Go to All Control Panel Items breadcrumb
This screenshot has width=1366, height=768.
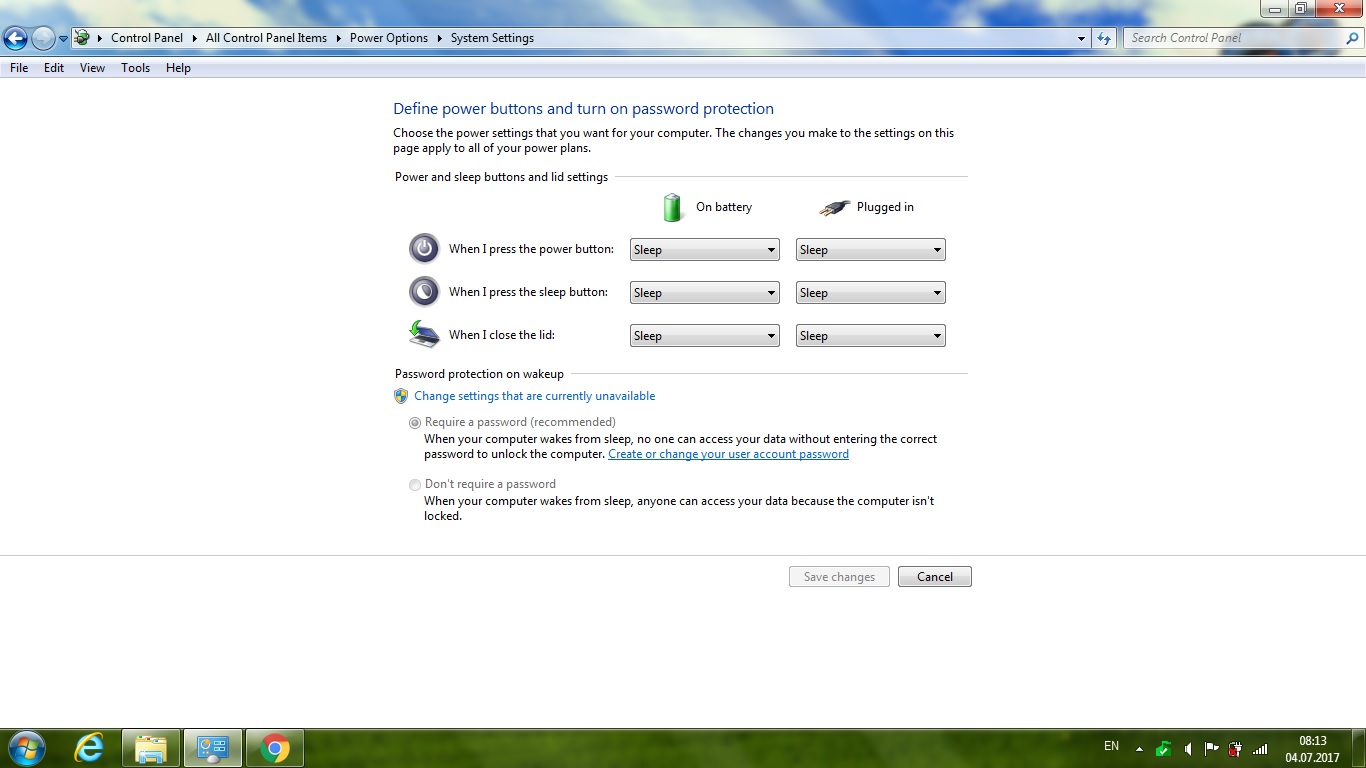266,38
